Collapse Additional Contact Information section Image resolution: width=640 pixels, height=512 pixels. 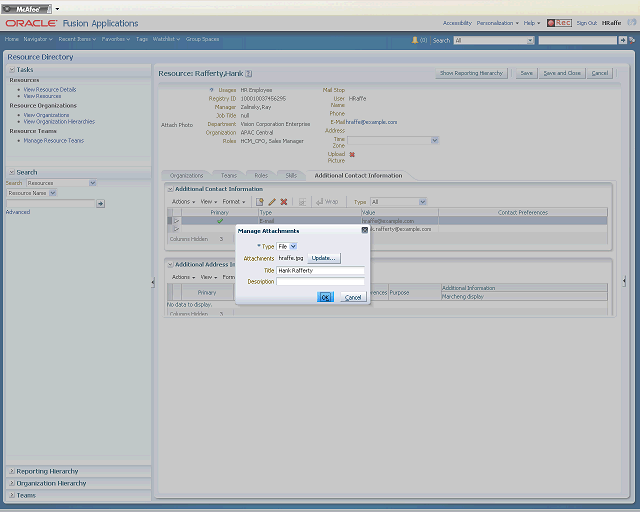170,189
